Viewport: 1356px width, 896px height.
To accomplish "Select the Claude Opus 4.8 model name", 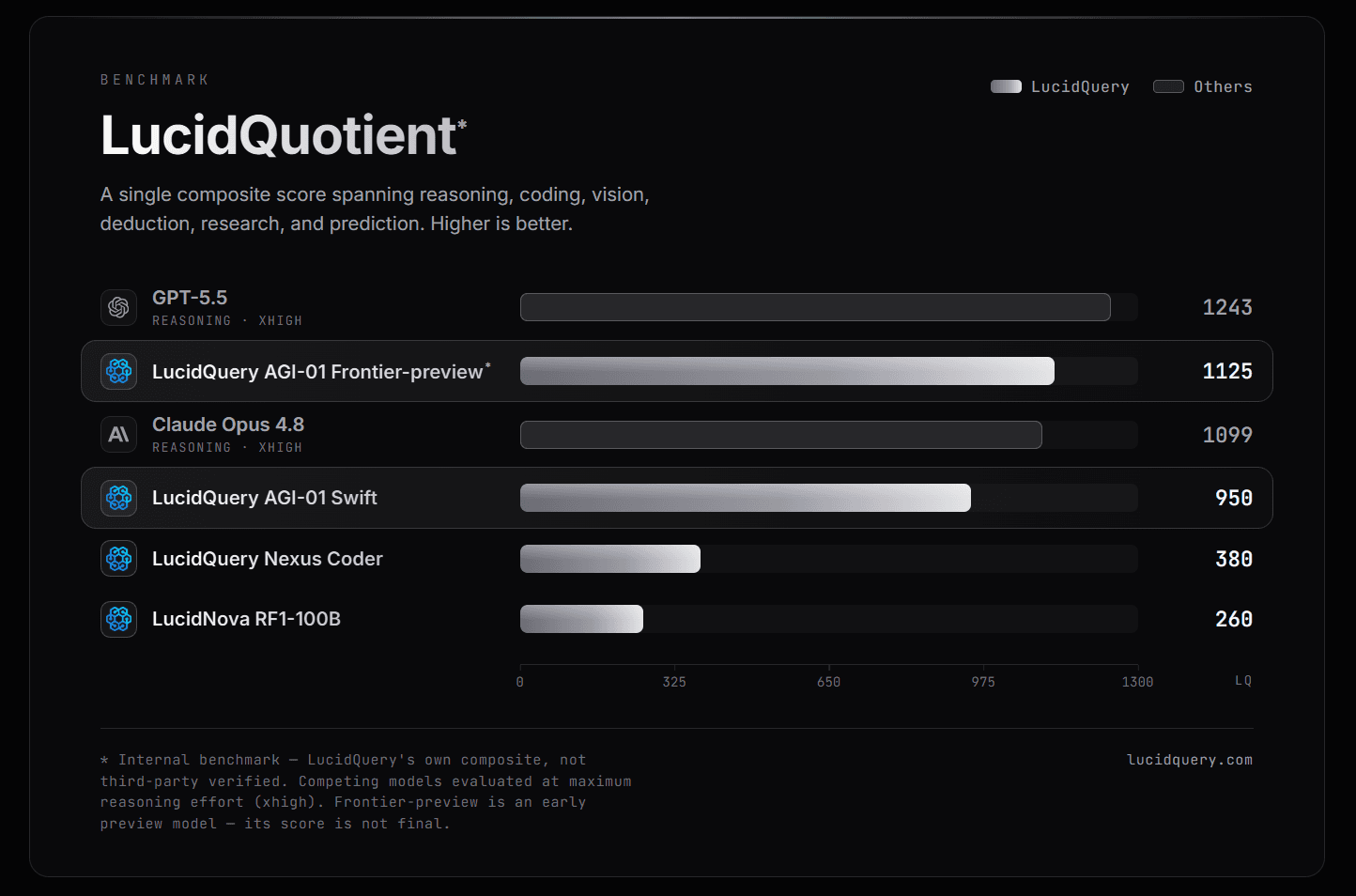I will (228, 425).
